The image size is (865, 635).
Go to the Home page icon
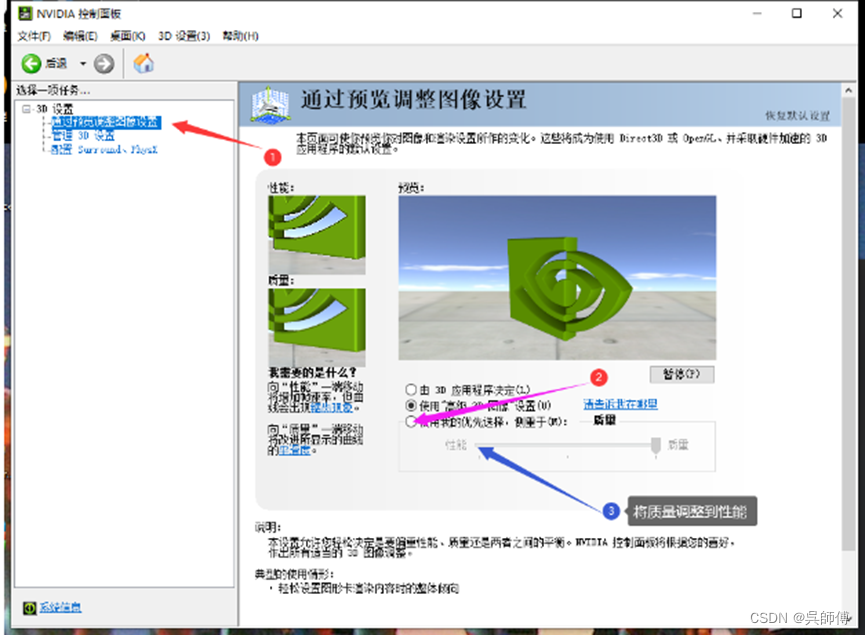(143, 63)
